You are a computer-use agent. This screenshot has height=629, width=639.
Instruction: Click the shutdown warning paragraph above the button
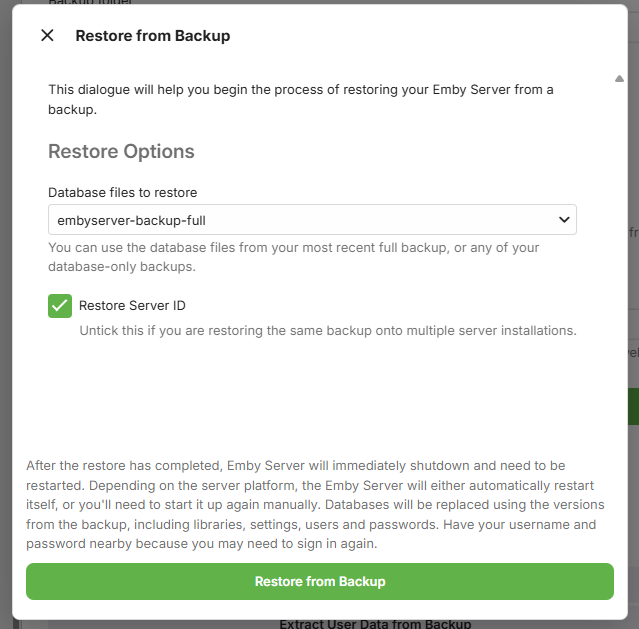[315, 505]
